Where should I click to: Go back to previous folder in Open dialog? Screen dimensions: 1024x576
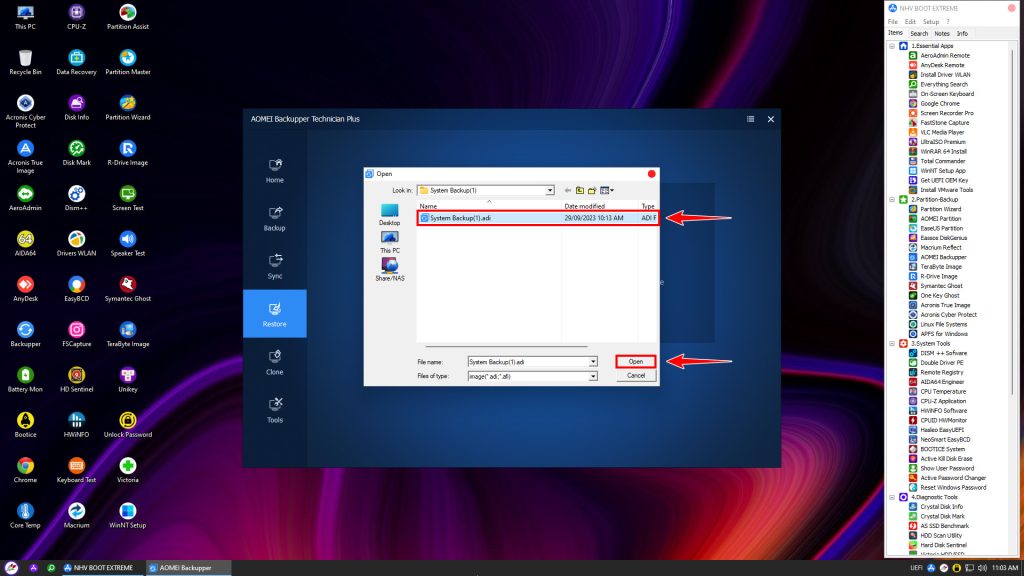pyautogui.click(x=568, y=190)
